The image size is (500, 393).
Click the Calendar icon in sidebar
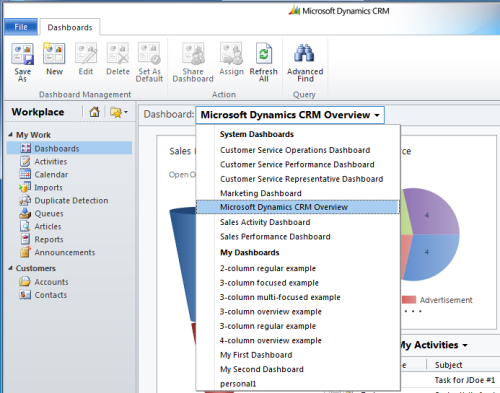click(25, 174)
